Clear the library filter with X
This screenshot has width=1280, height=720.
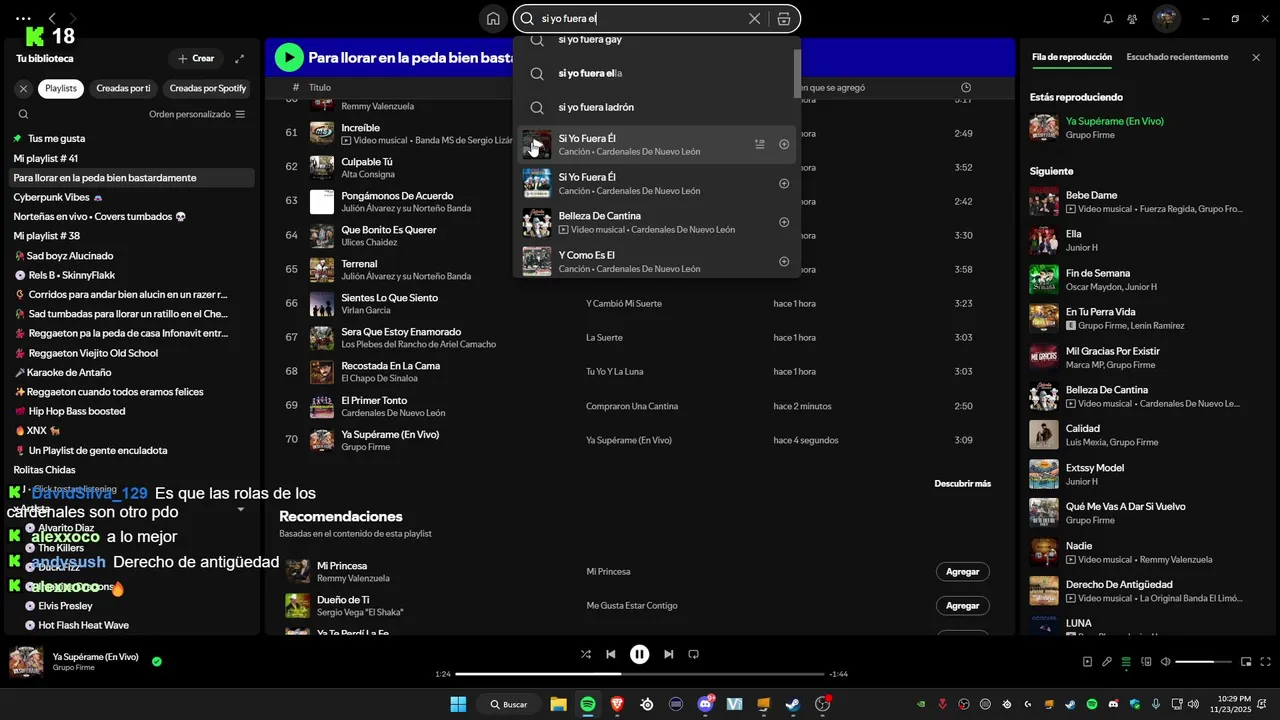(x=23, y=88)
